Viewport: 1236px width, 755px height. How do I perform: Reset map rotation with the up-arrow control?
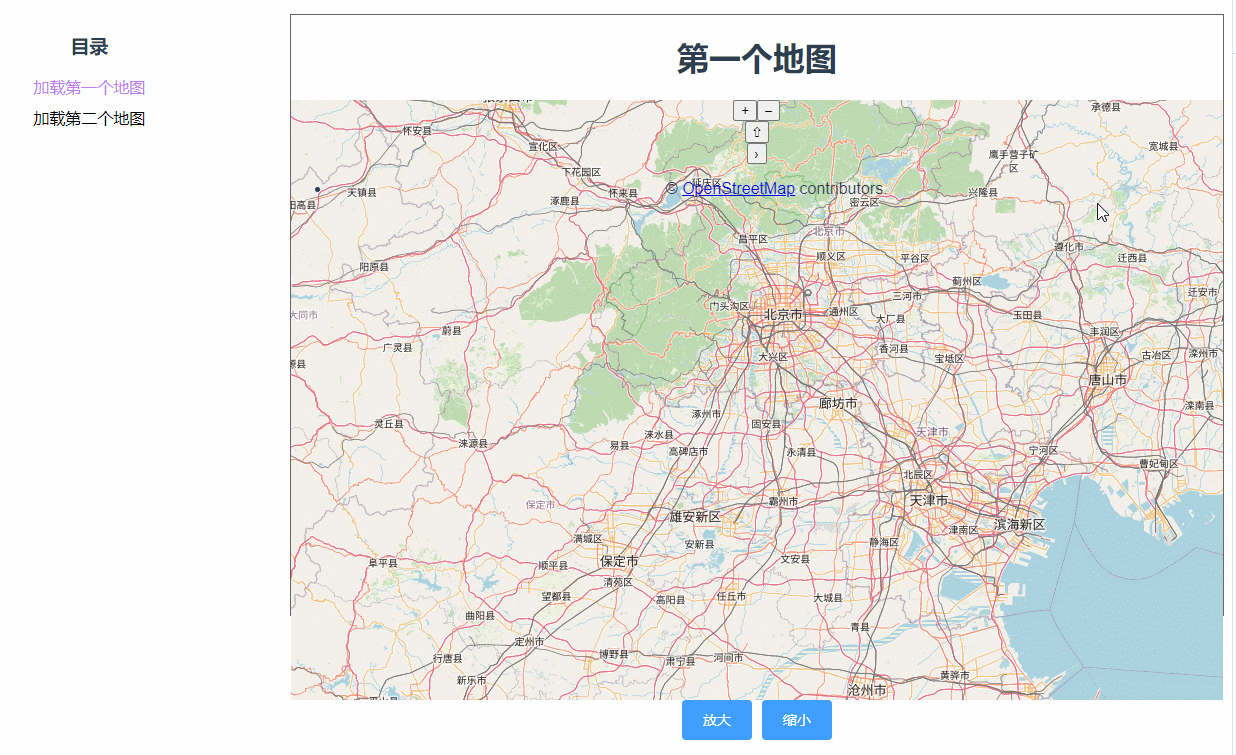click(x=757, y=132)
